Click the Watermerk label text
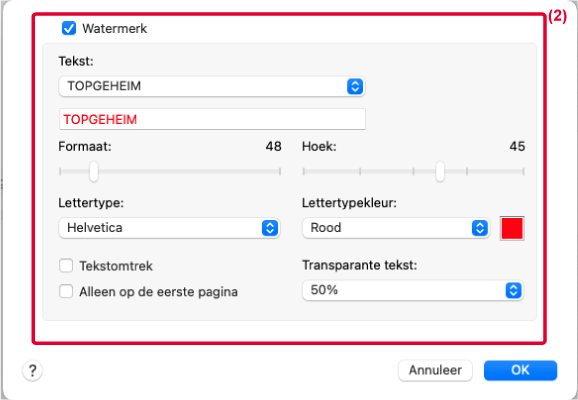The height and width of the screenshot is (400, 578). 115,28
